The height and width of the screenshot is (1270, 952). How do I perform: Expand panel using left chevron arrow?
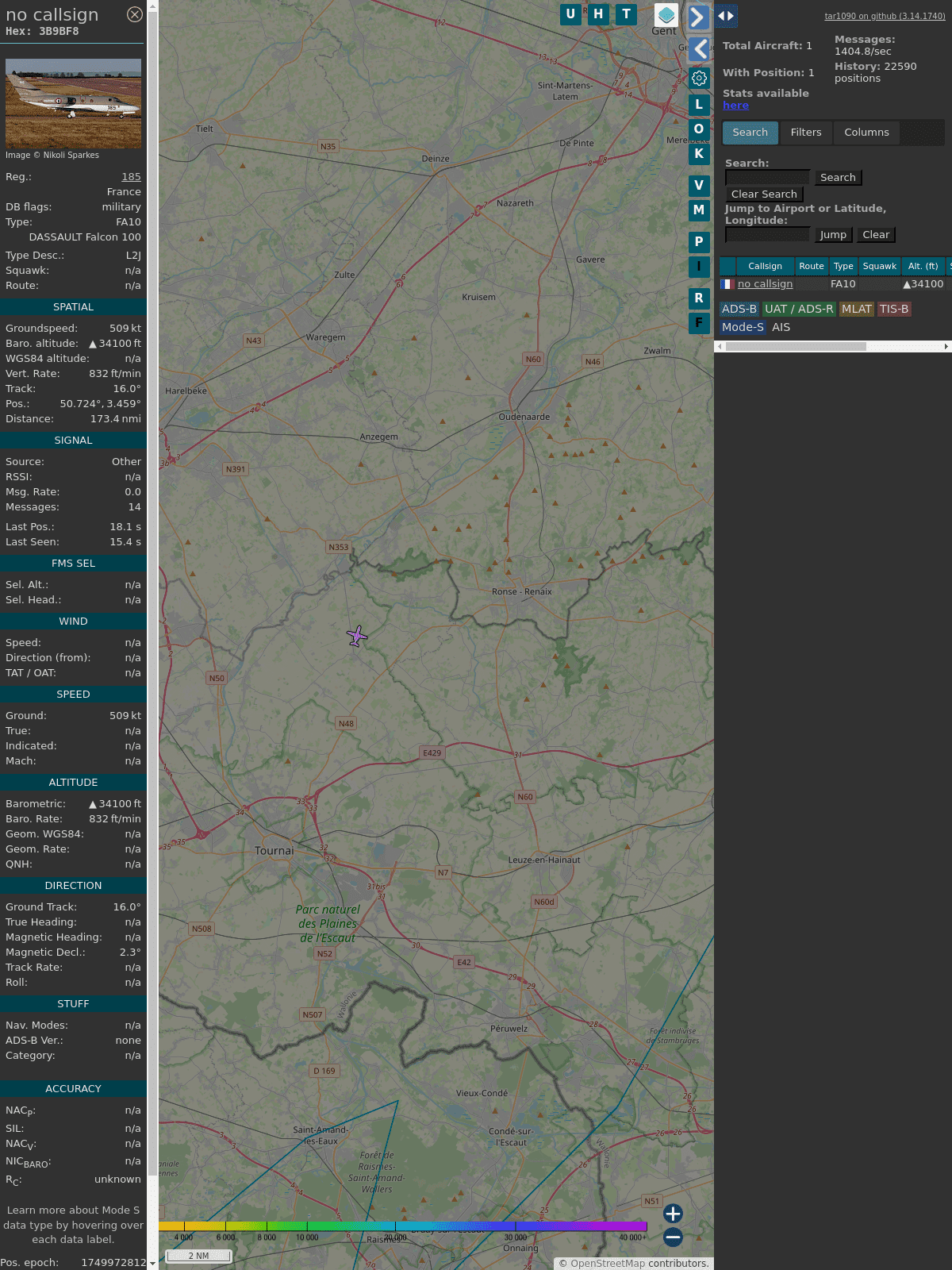(x=698, y=49)
